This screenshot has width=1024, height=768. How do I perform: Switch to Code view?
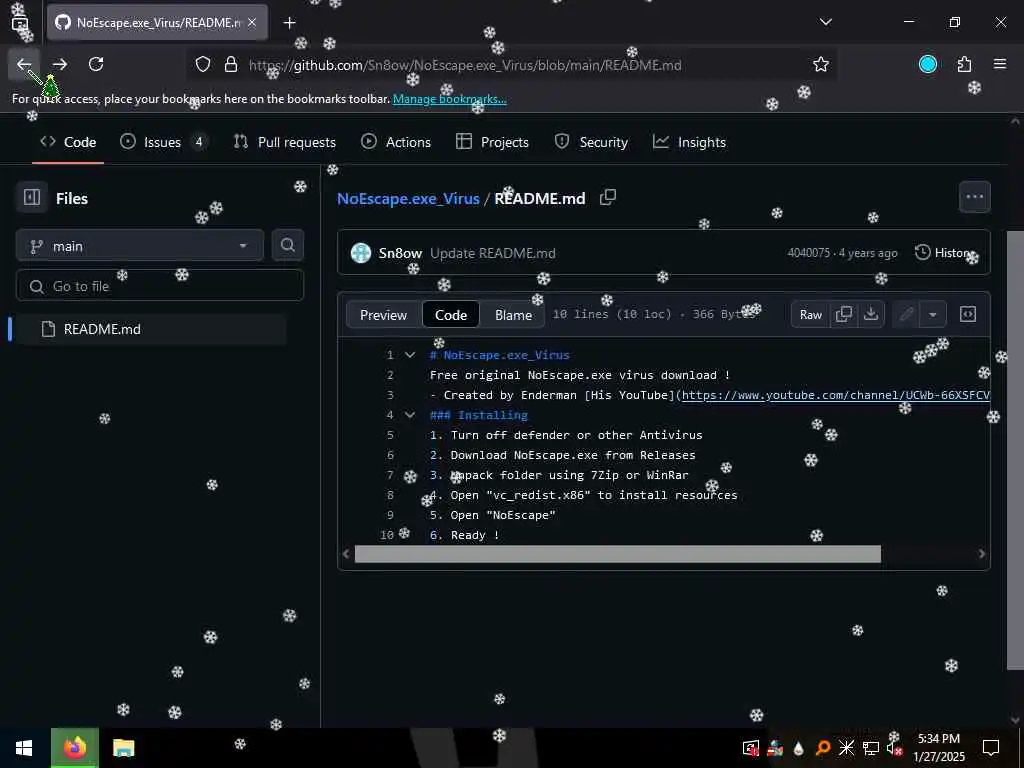(x=451, y=315)
